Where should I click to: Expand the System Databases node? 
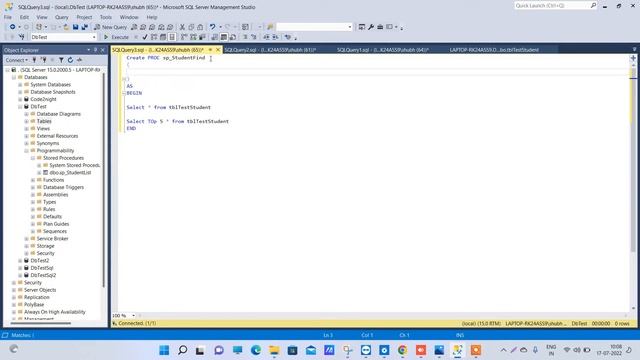point(20,84)
